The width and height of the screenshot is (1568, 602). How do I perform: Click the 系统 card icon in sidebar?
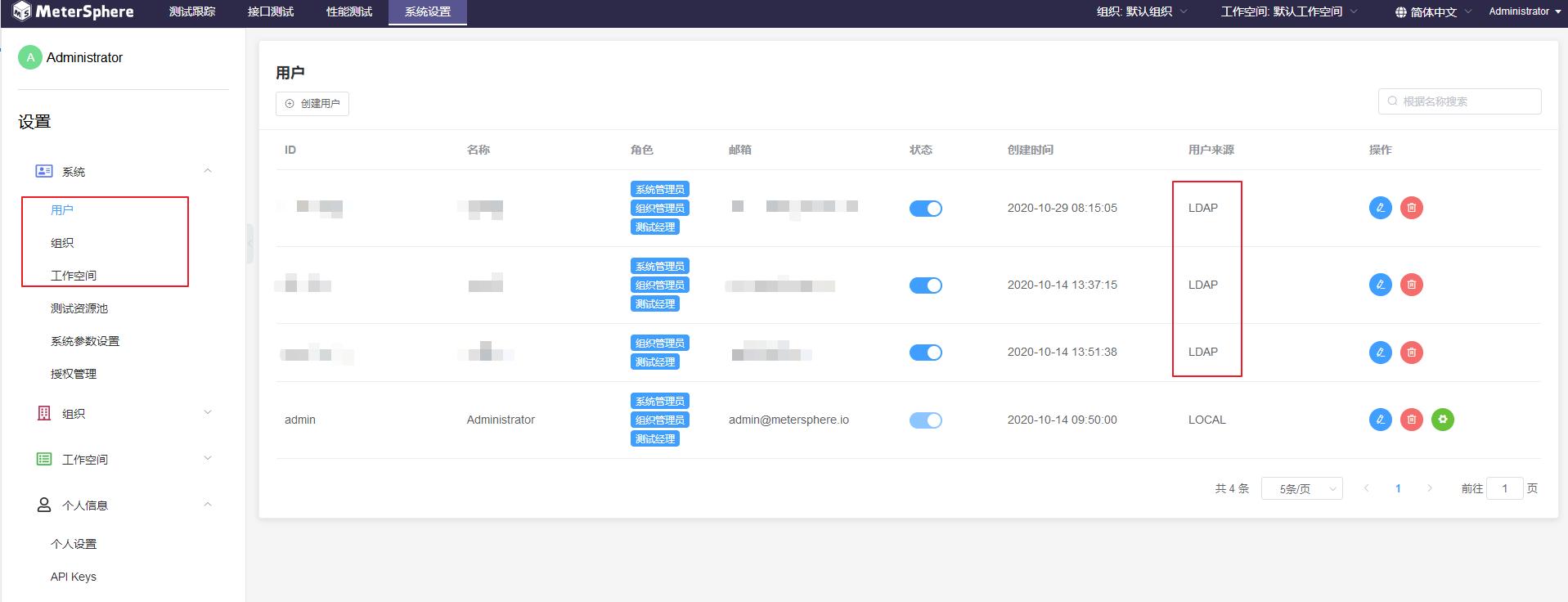(44, 171)
